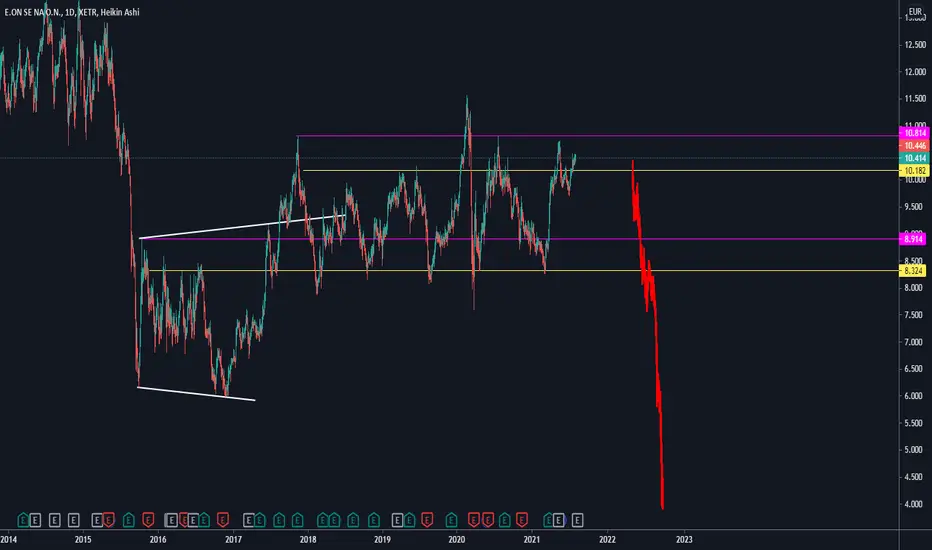Click the 2023 label on the time axis

684,540
